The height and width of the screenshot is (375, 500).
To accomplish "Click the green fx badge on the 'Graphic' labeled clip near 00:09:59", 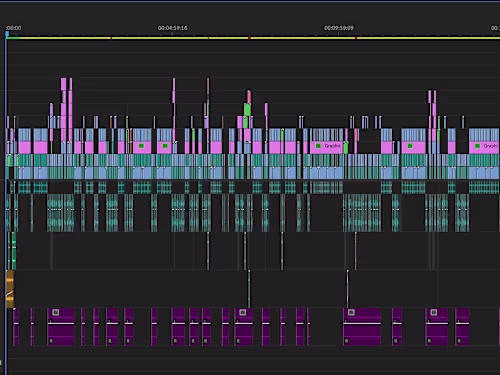I will click(318, 146).
